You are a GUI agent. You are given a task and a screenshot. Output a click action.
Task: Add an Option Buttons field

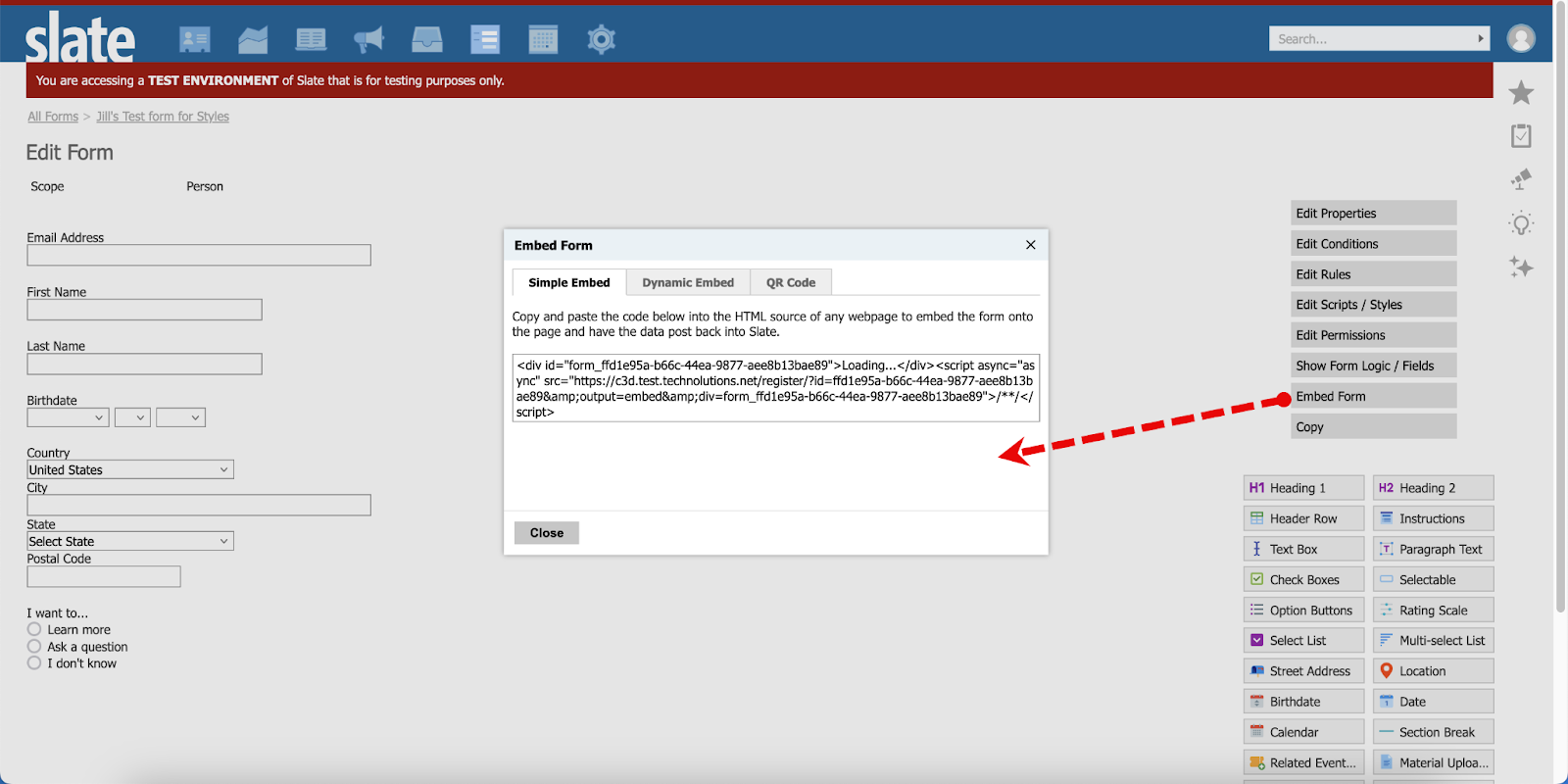click(x=1303, y=610)
